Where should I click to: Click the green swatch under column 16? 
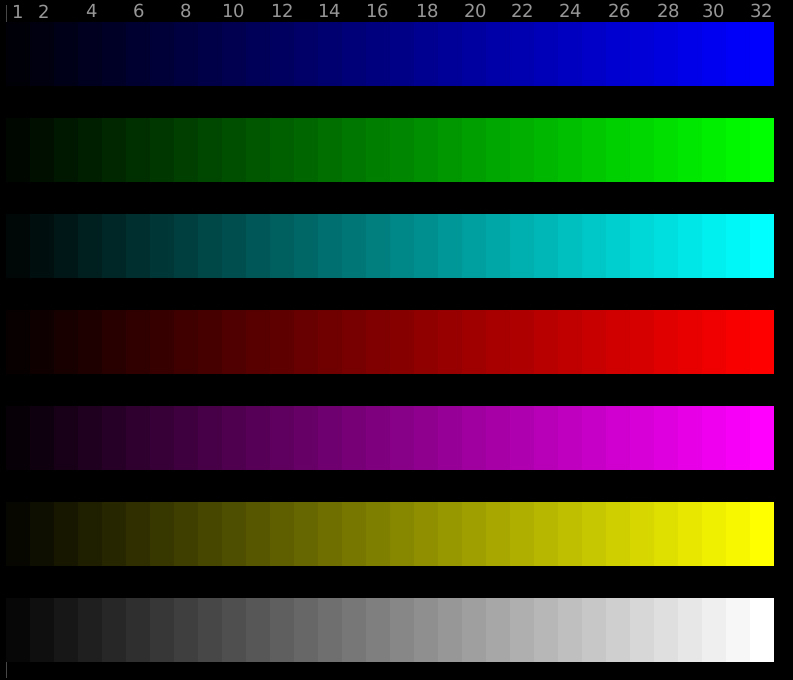[378, 150]
